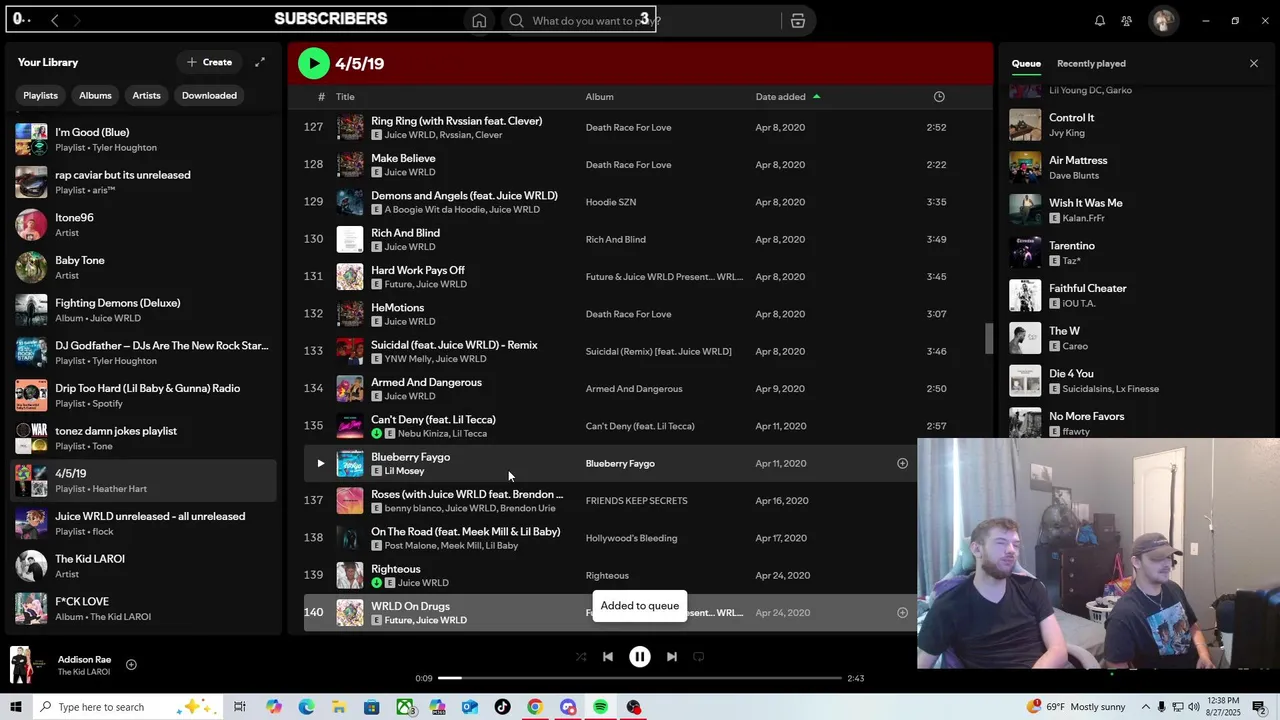Click the play arrow on the Blueberry Faygo row
Screen dimensions: 1280x720
tap(320, 463)
